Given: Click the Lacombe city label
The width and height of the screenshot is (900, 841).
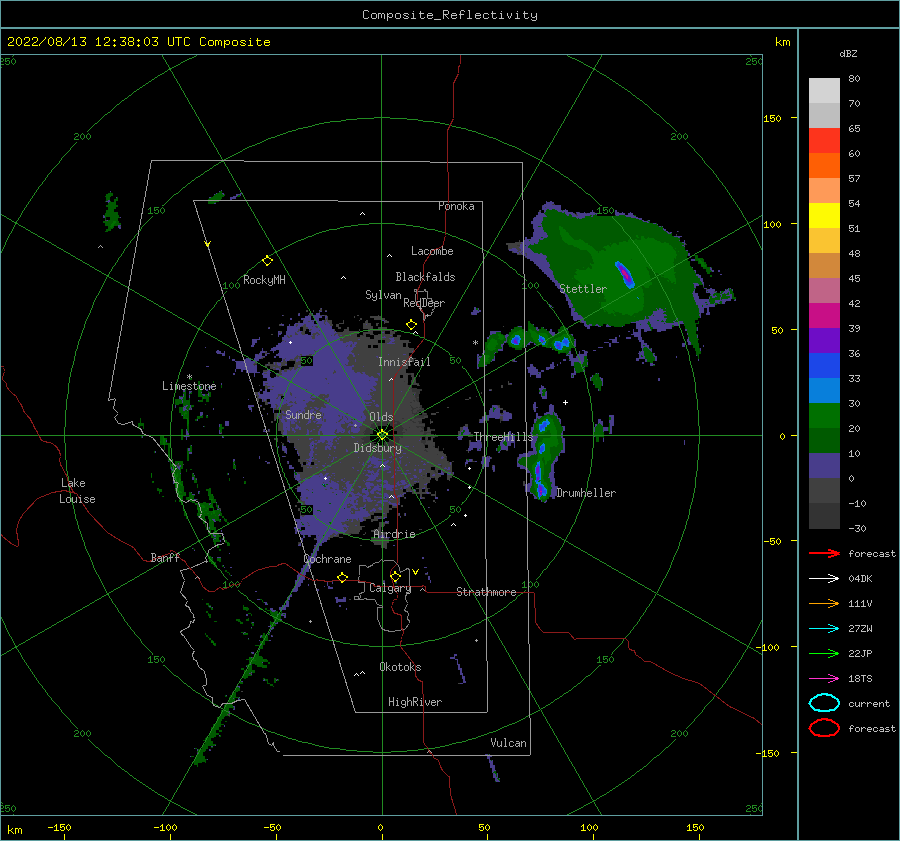Looking at the screenshot, I should 432,251.
